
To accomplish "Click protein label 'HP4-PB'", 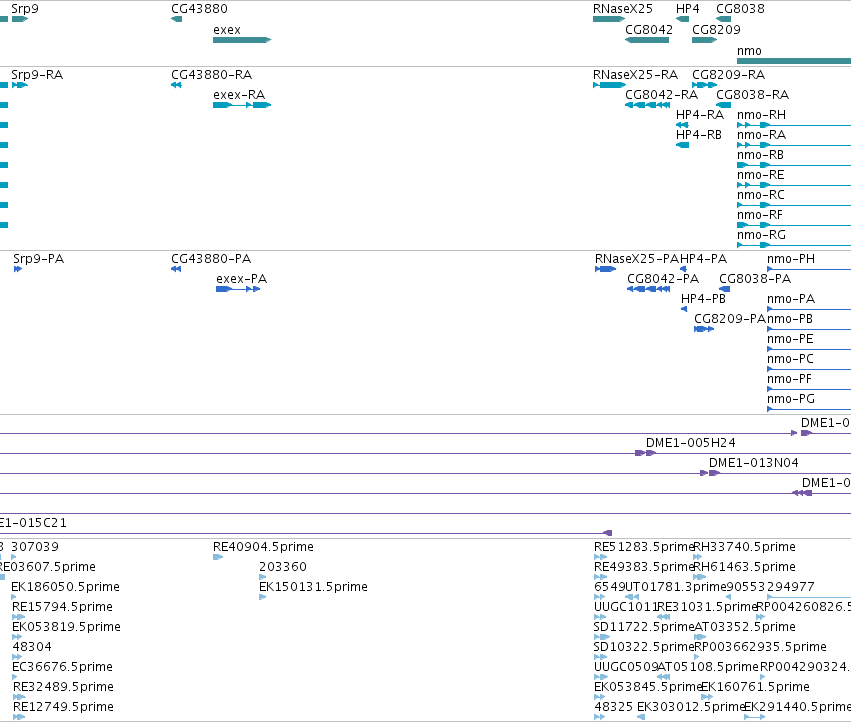I will coord(703,299).
